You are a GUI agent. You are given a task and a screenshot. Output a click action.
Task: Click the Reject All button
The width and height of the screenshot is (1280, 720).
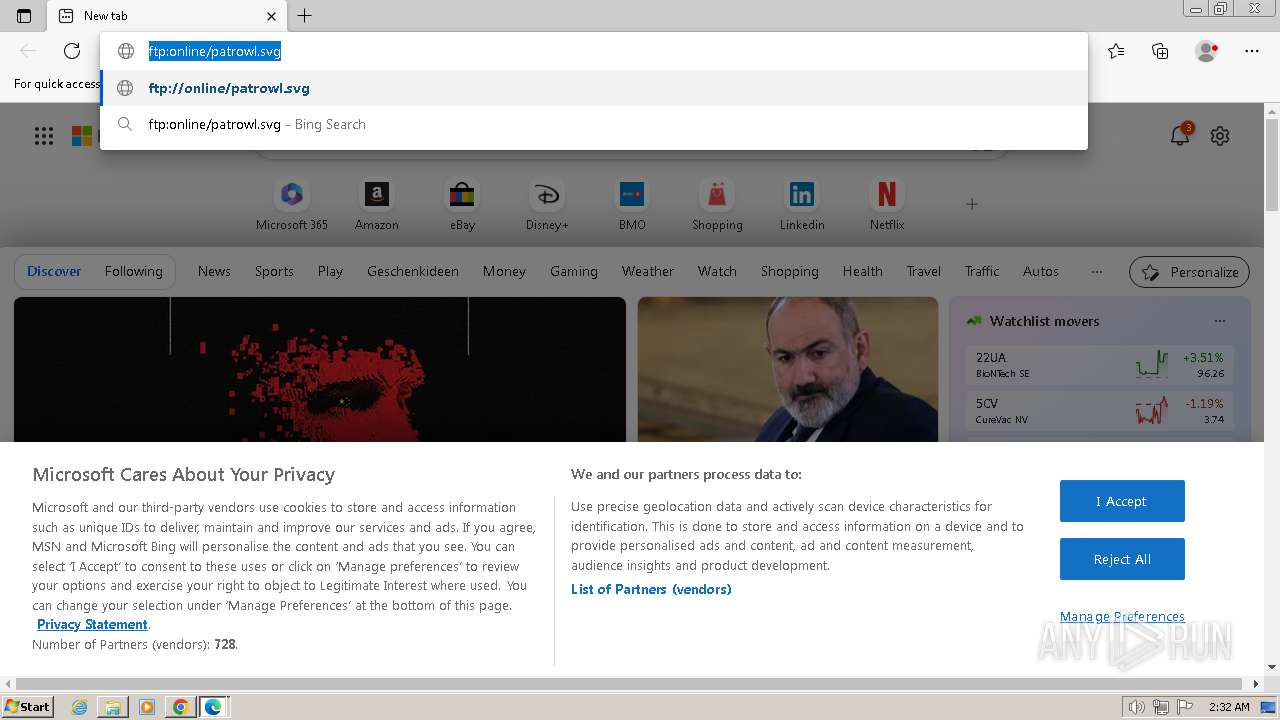click(1122, 559)
